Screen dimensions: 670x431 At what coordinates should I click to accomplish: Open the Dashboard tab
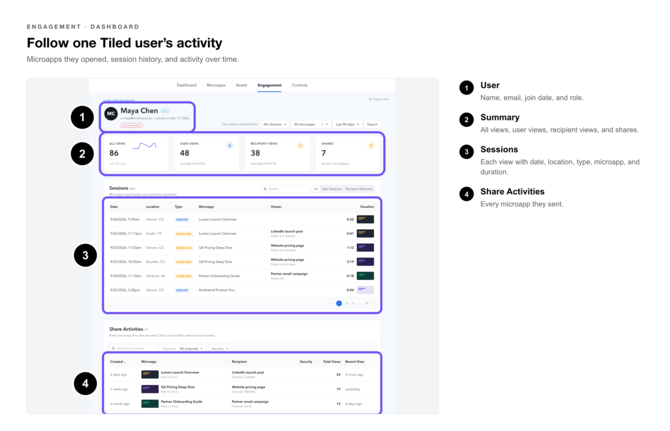click(x=186, y=85)
